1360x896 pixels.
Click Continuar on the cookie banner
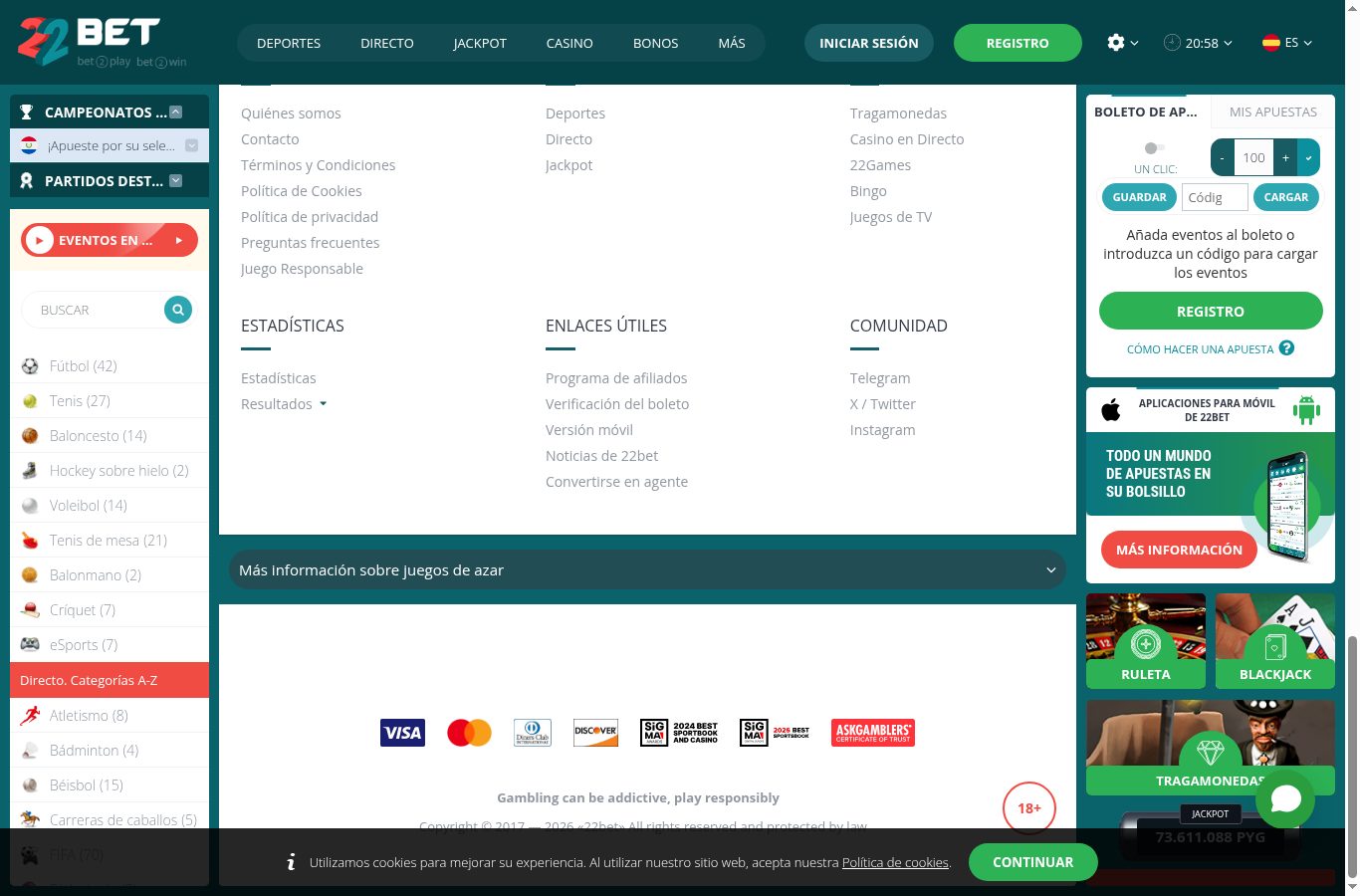[x=1033, y=862]
